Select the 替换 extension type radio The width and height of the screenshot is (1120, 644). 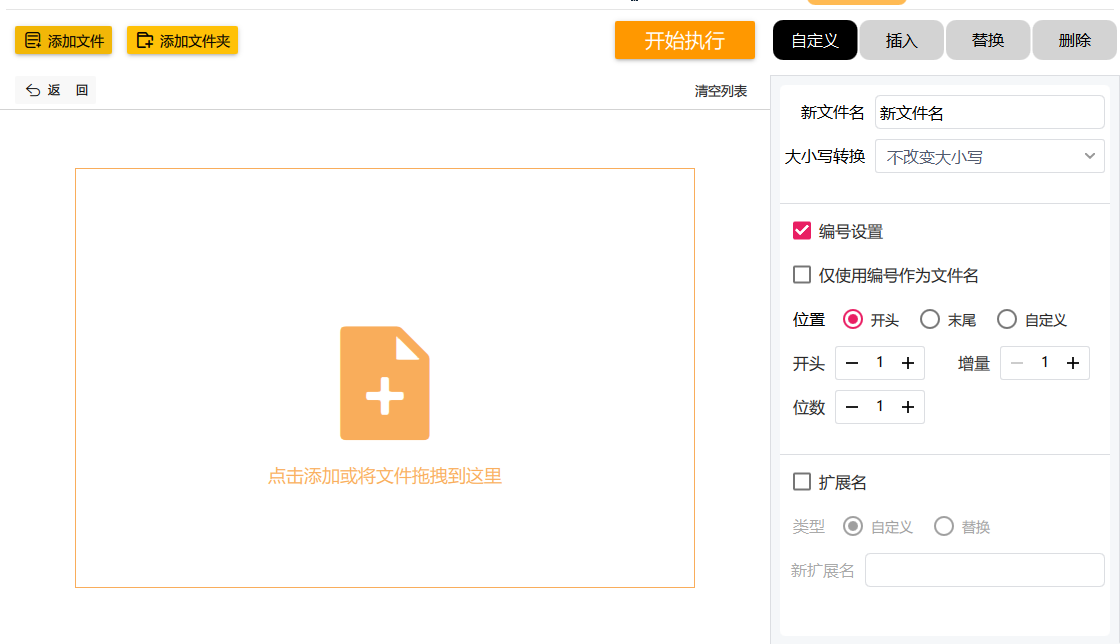click(x=944, y=526)
